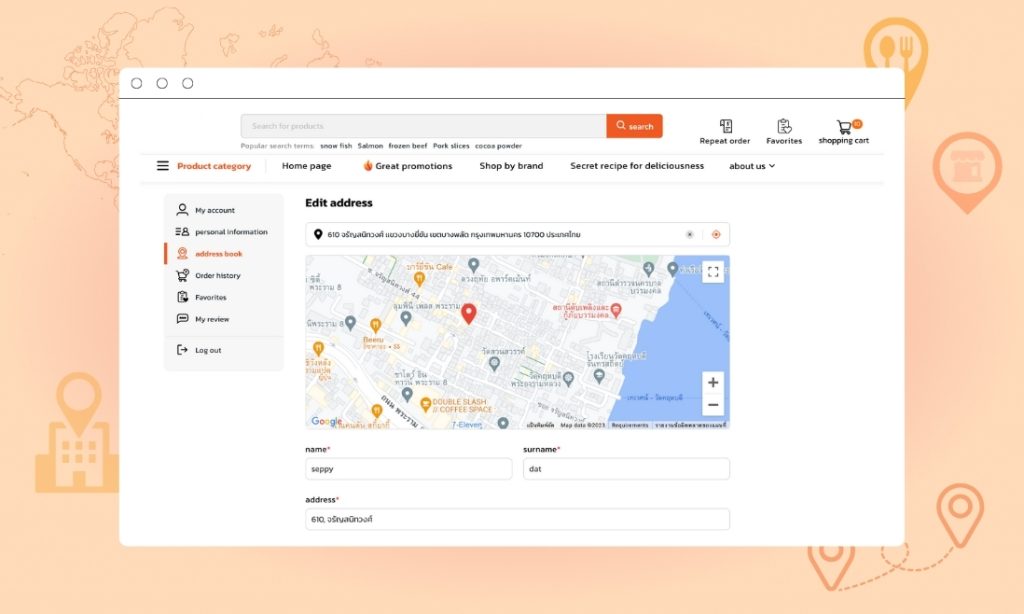Click the red map location pin
This screenshot has width=1024, height=614.
click(x=468, y=314)
